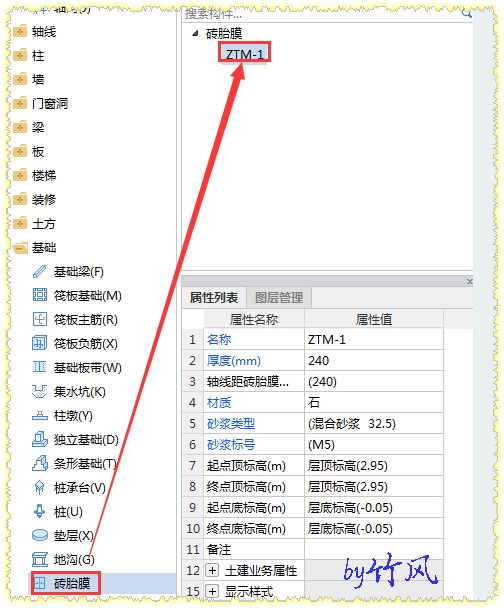Expand the 装修 folder
Image resolution: width=504 pixels, height=608 pixels.
tap(20, 200)
